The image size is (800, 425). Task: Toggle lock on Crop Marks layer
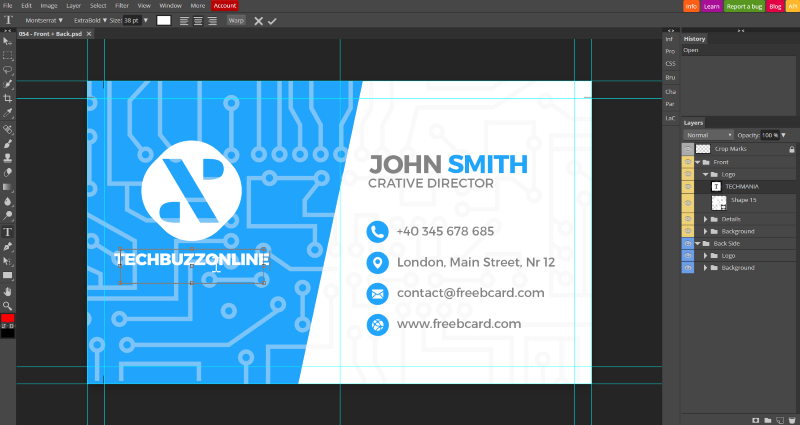point(792,149)
